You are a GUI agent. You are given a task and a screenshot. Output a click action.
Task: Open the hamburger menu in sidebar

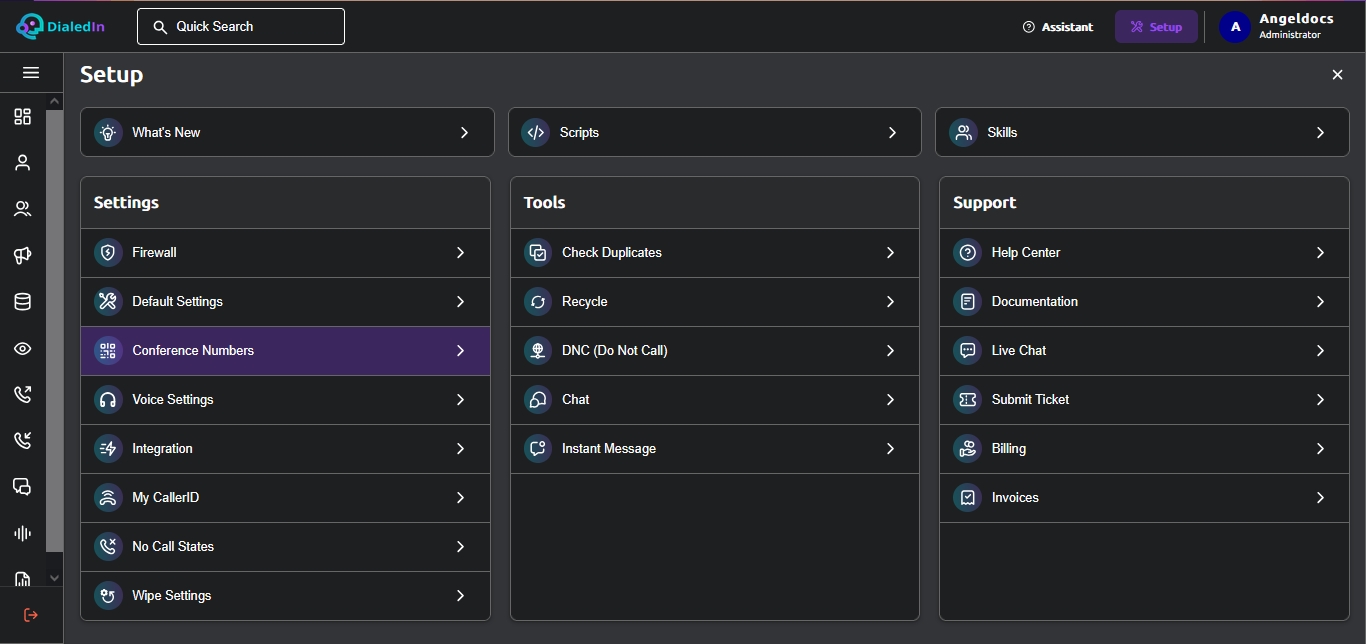coord(31,73)
